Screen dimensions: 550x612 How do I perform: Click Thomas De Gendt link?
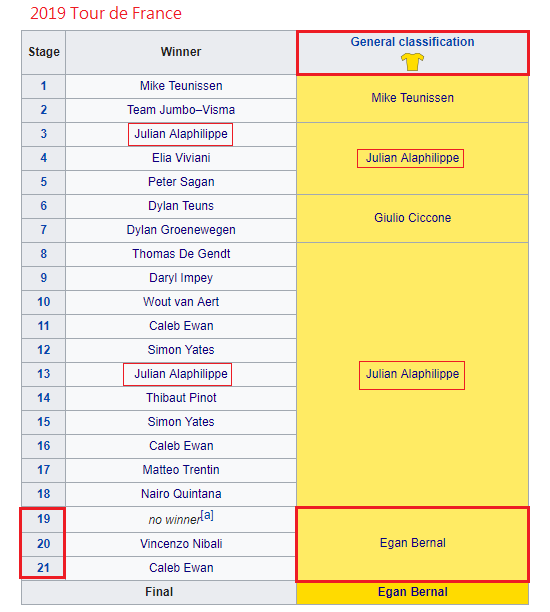[x=181, y=254]
